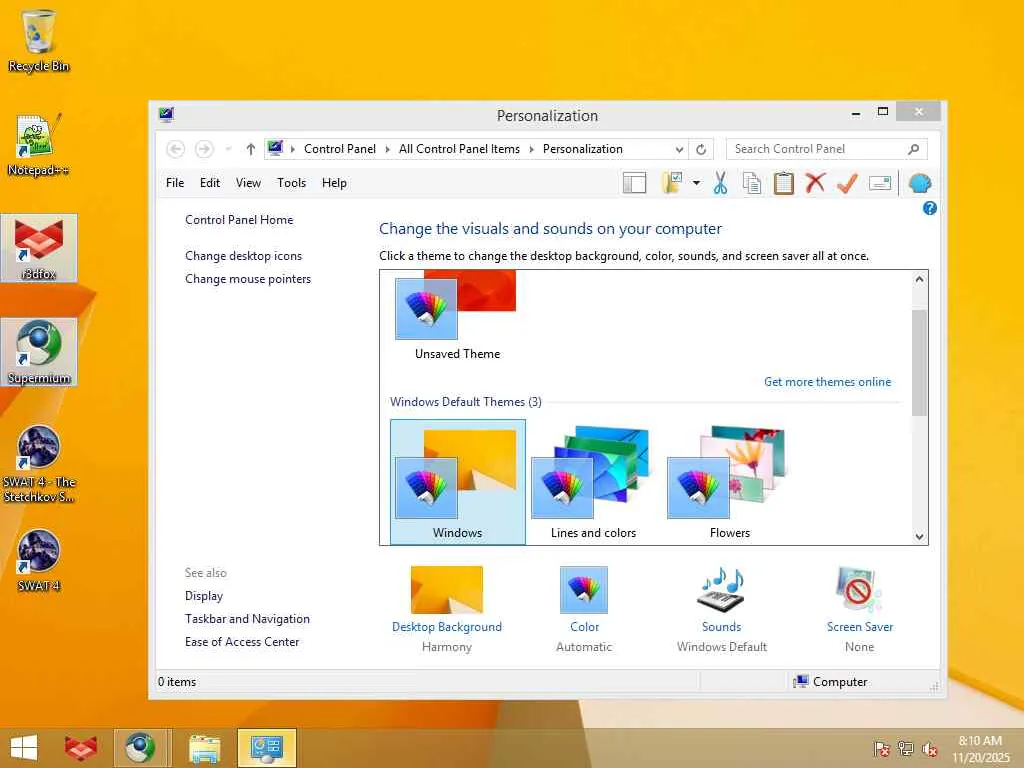The height and width of the screenshot is (768, 1024).
Task: Click the arrow before Control Panel in the breadcrumb
Action: pyautogui.click(x=293, y=150)
